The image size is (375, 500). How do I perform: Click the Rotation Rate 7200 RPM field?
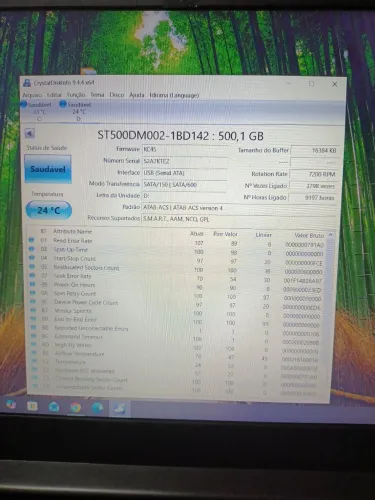313,174
